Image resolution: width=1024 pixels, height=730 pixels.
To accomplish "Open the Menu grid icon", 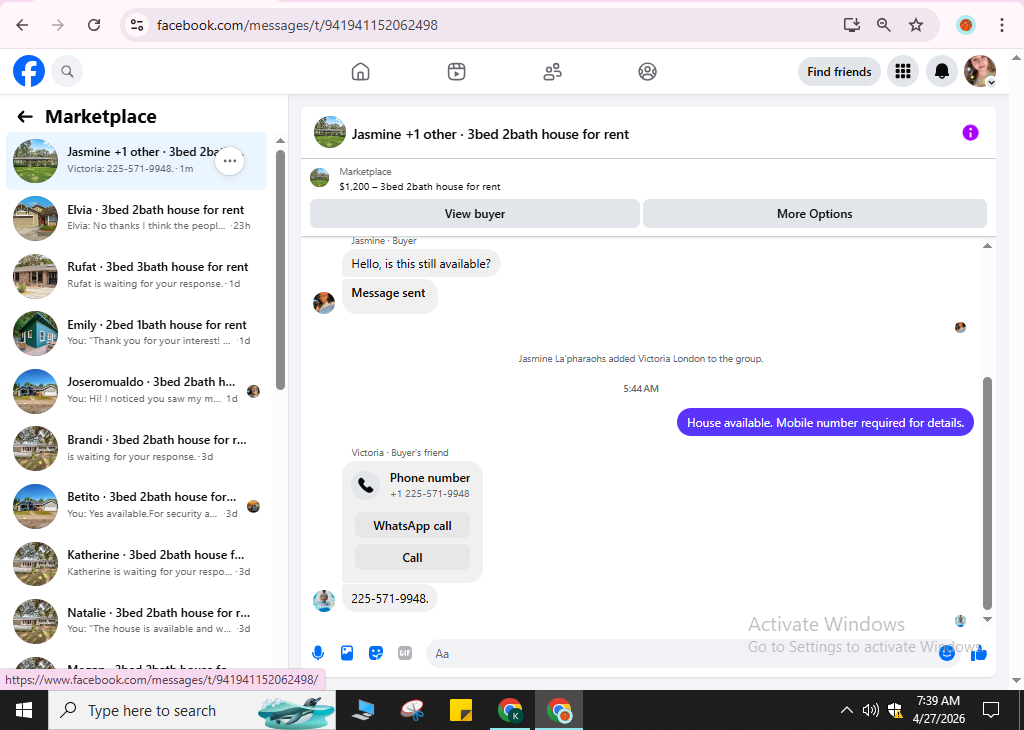I will [x=903, y=71].
